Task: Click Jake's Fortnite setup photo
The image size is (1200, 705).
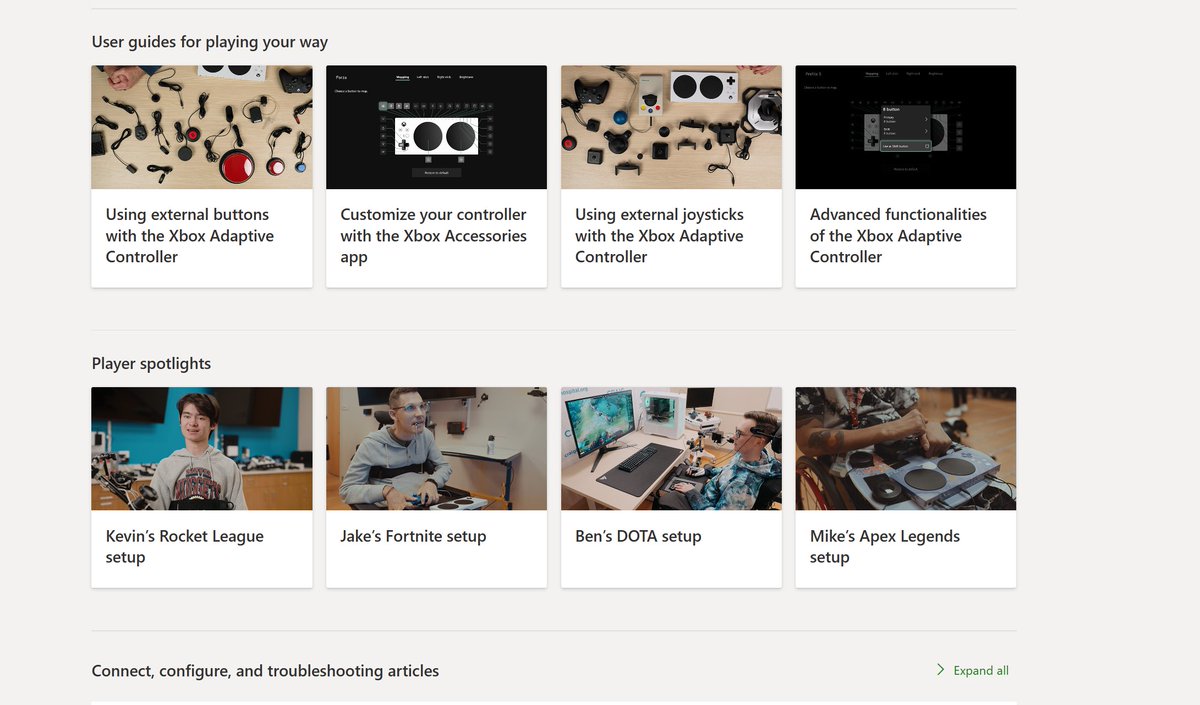Action: pos(436,449)
